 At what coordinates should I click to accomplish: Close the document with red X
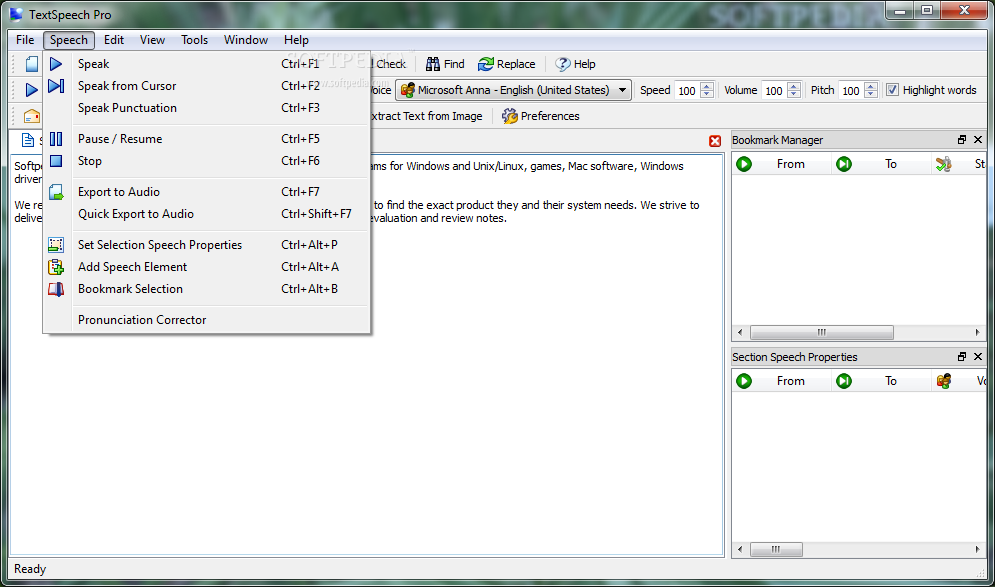point(715,141)
